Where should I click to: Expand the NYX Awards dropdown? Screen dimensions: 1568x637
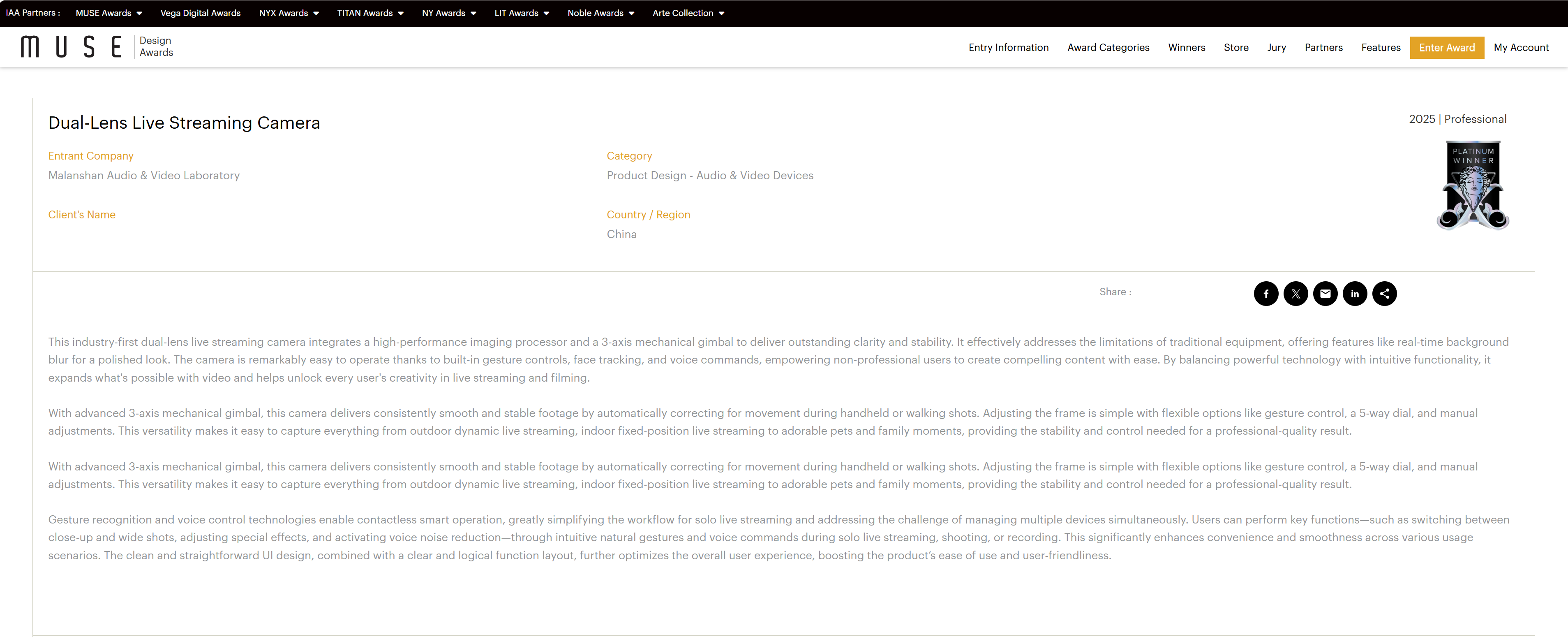click(289, 13)
